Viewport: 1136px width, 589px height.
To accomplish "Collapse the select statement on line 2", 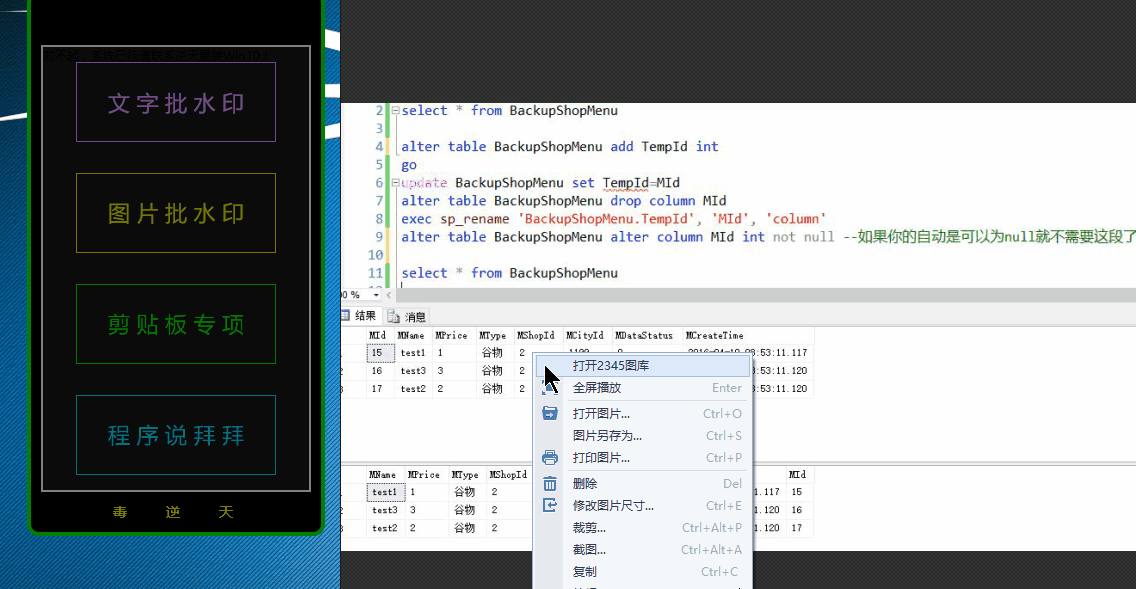I will coord(396,111).
